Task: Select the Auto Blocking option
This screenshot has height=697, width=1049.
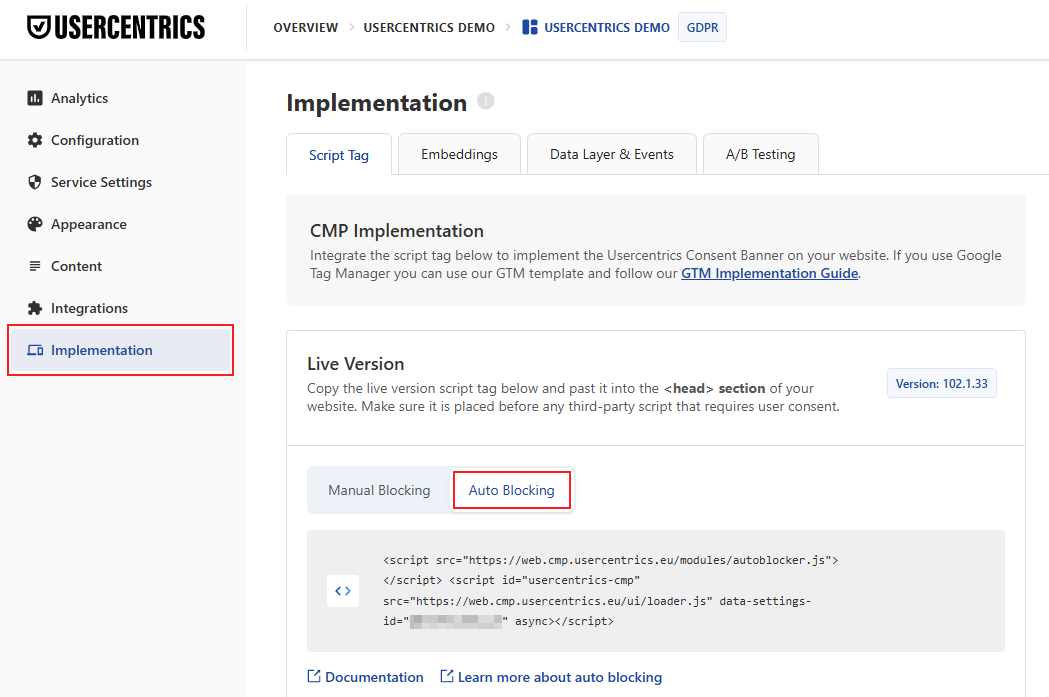Action: (512, 490)
